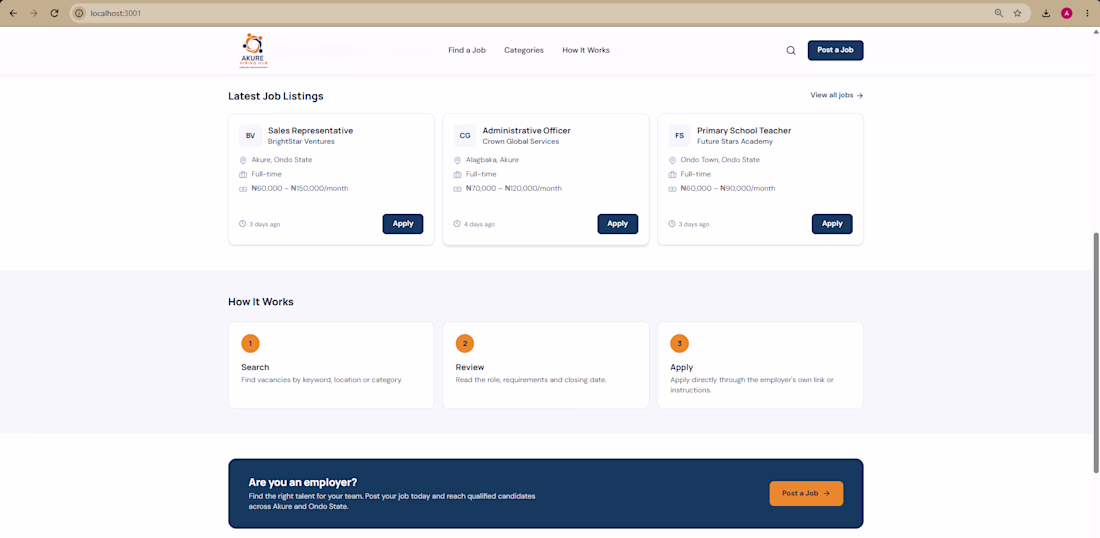1100x538 pixels.
Task: Click the orange Post a Job button
Action: tap(806, 493)
